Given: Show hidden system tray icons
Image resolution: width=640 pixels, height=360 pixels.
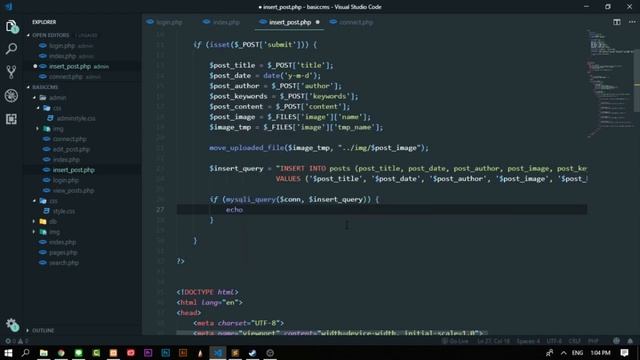Looking at the screenshot, I should [564, 353].
